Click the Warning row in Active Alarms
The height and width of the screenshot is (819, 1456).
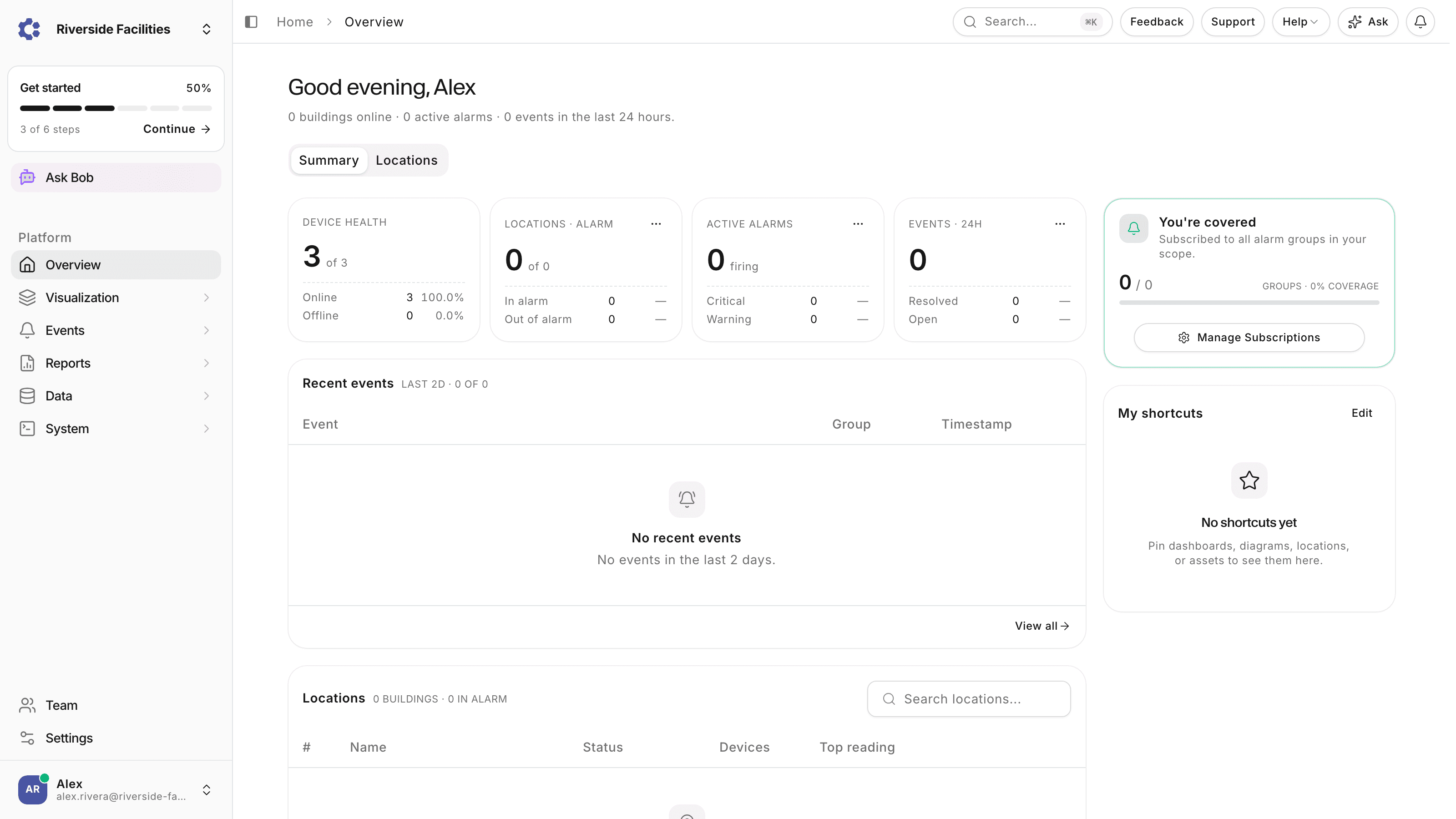(787, 319)
